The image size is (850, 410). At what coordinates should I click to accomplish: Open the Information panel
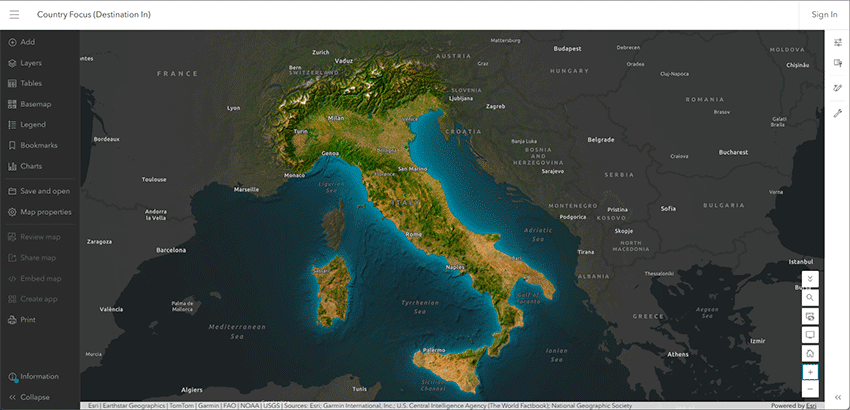pos(40,376)
